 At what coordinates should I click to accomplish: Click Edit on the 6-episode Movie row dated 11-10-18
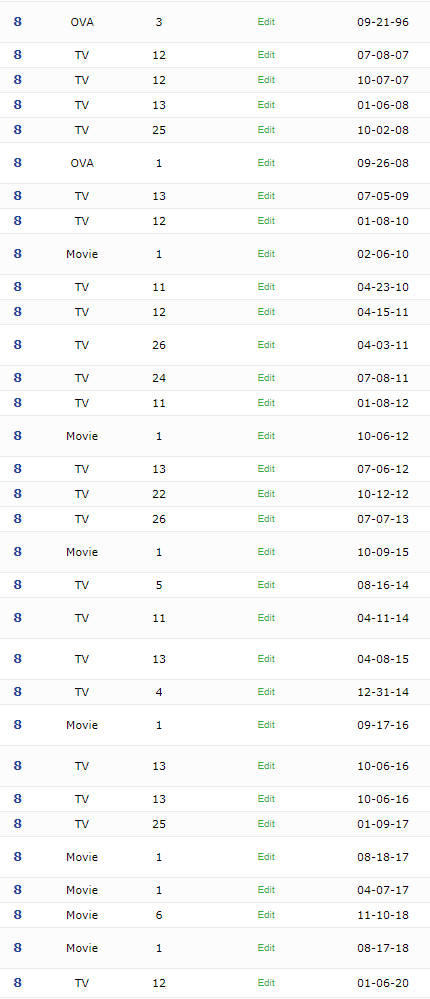click(x=266, y=916)
